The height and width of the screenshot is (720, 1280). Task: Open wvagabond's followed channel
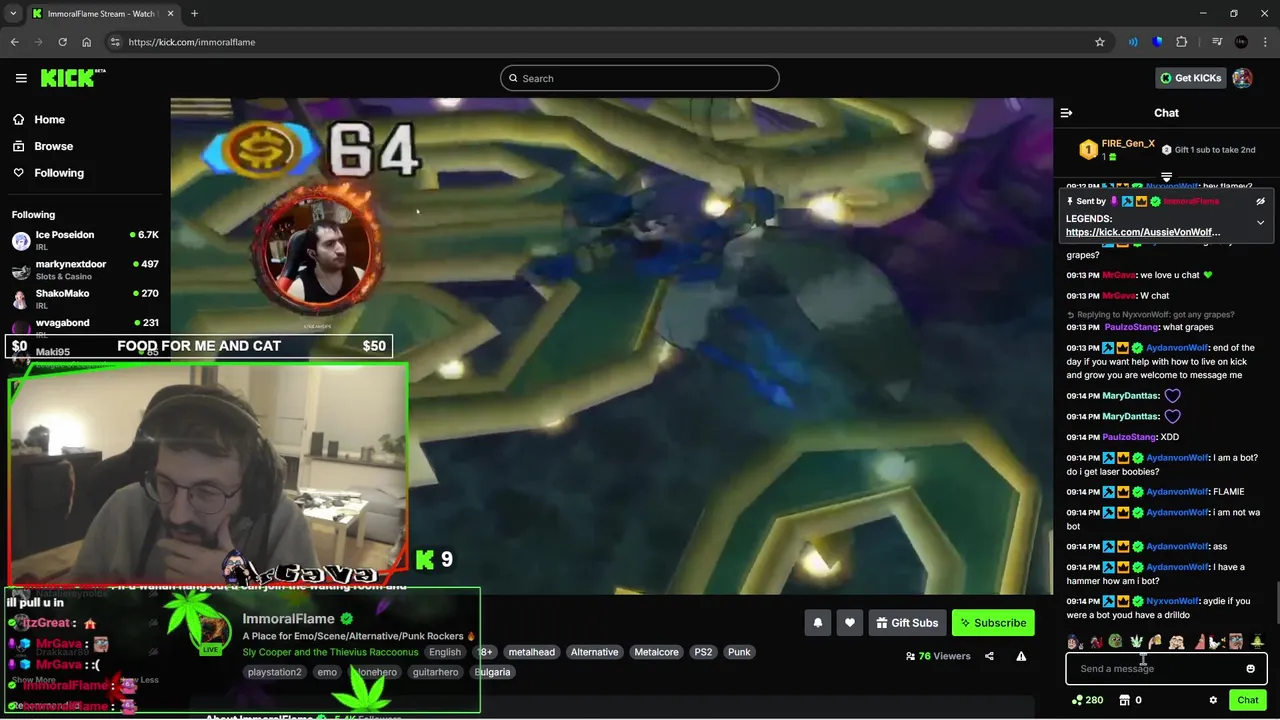pyautogui.click(x=85, y=325)
